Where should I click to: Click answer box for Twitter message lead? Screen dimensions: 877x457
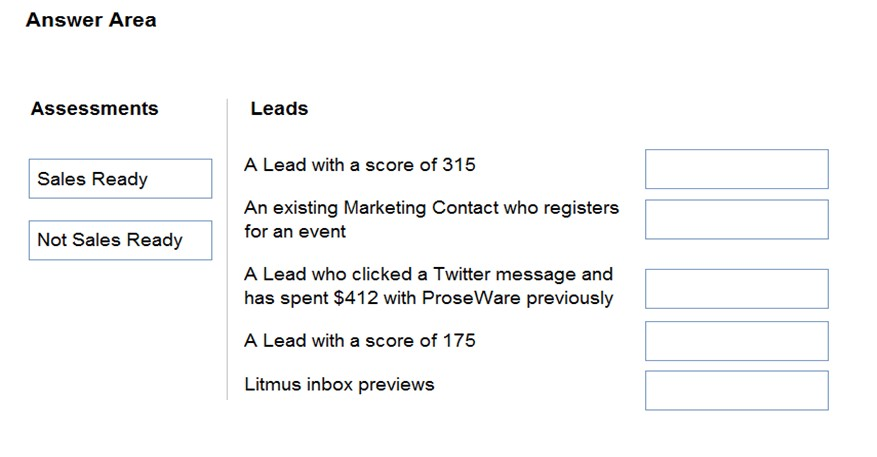737,289
